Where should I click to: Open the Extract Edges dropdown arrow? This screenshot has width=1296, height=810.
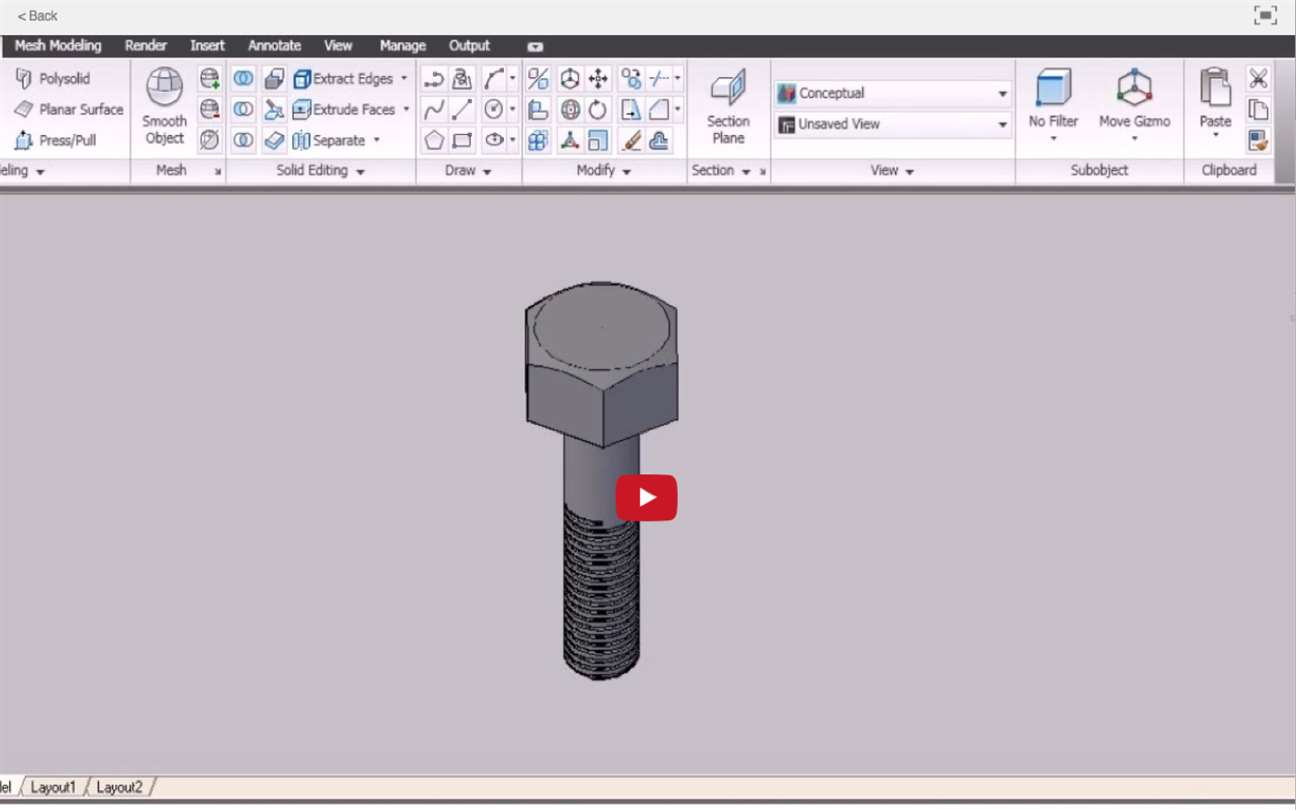tap(404, 79)
